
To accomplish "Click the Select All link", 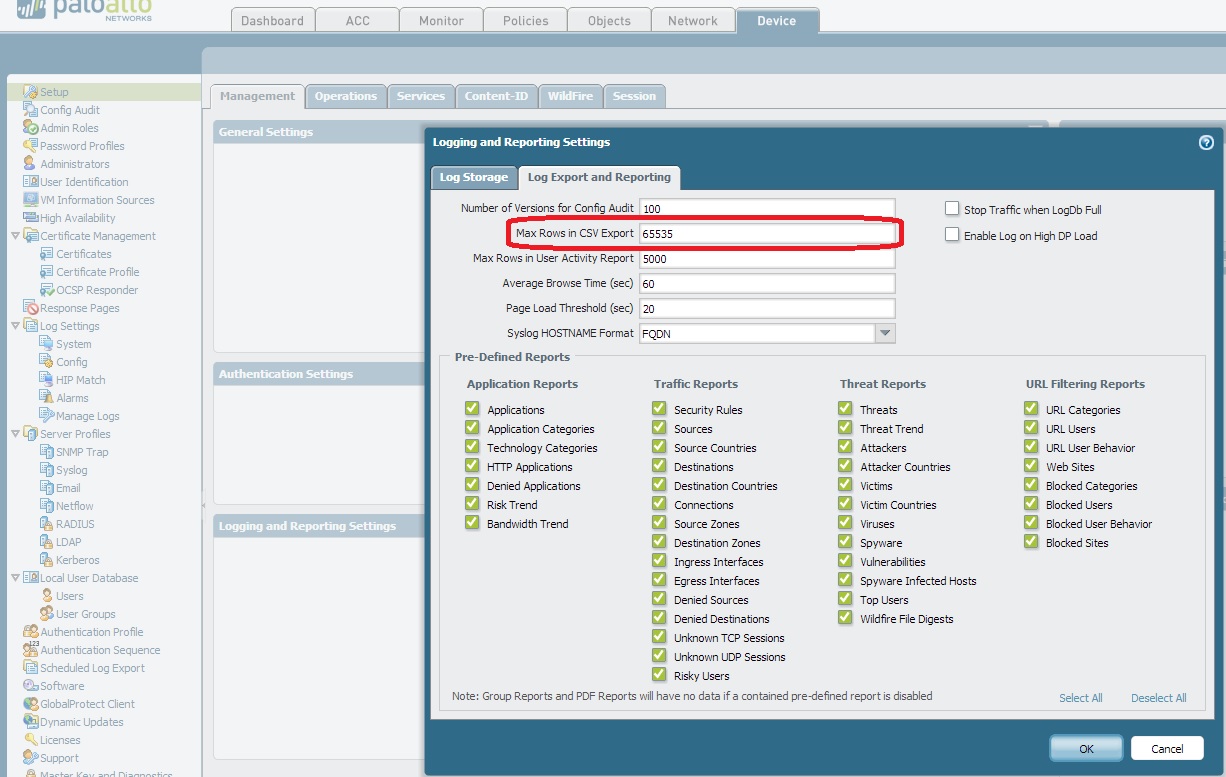I will click(x=1080, y=698).
